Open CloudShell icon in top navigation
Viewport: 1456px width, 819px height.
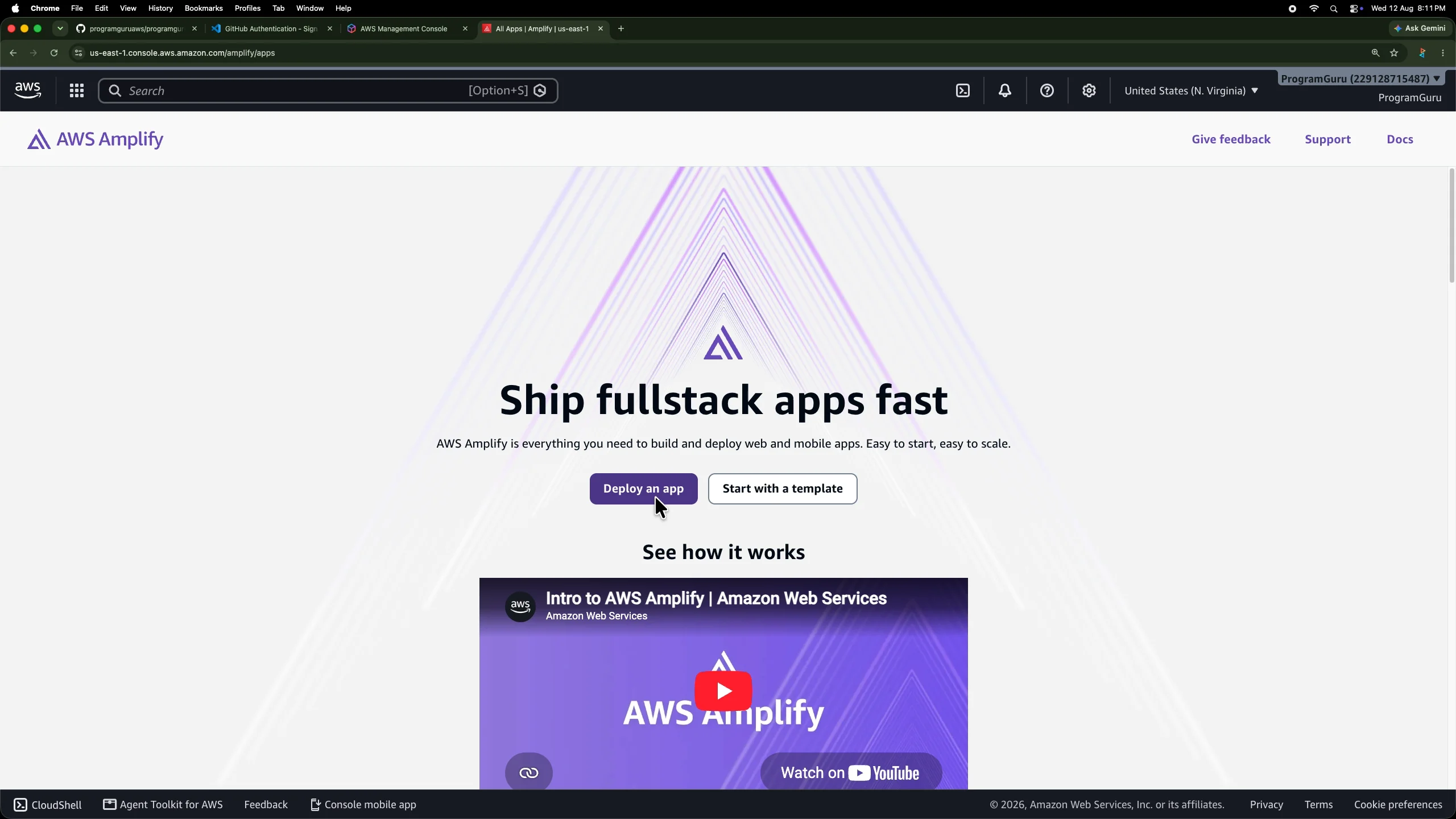pos(963,90)
